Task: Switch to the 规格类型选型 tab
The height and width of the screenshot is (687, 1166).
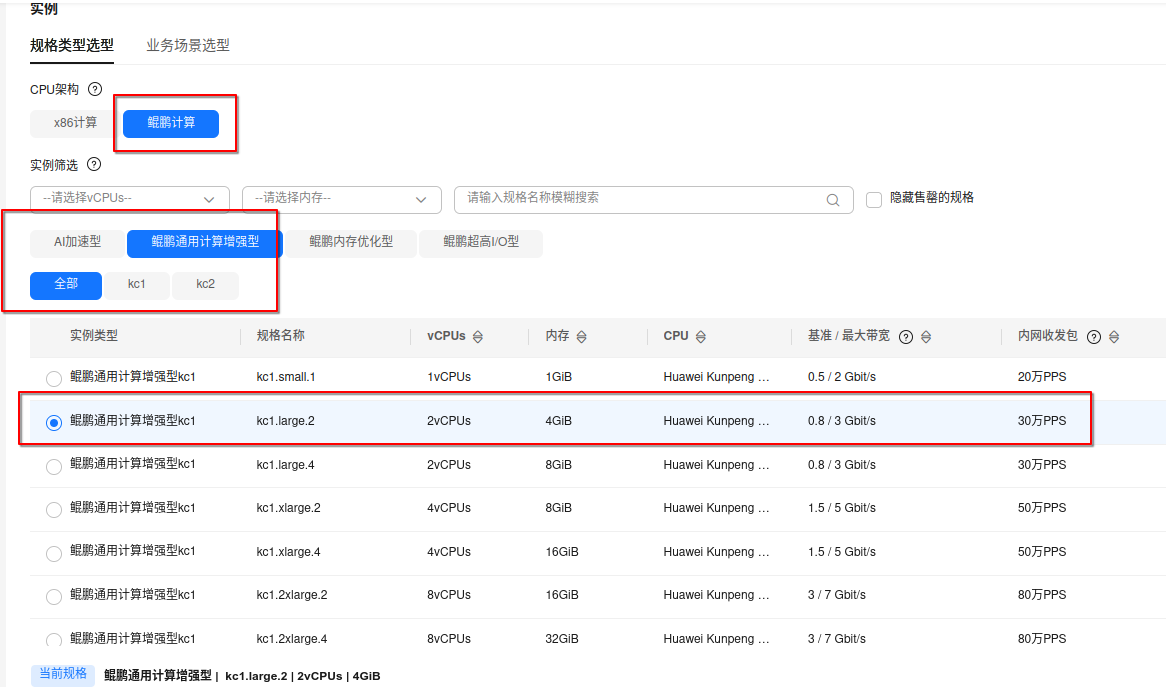Action: (x=71, y=45)
